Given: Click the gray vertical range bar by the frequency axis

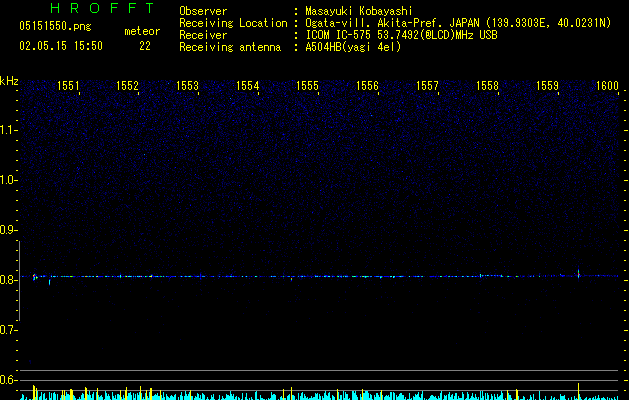Looking at the screenshot, I should click(20, 281).
